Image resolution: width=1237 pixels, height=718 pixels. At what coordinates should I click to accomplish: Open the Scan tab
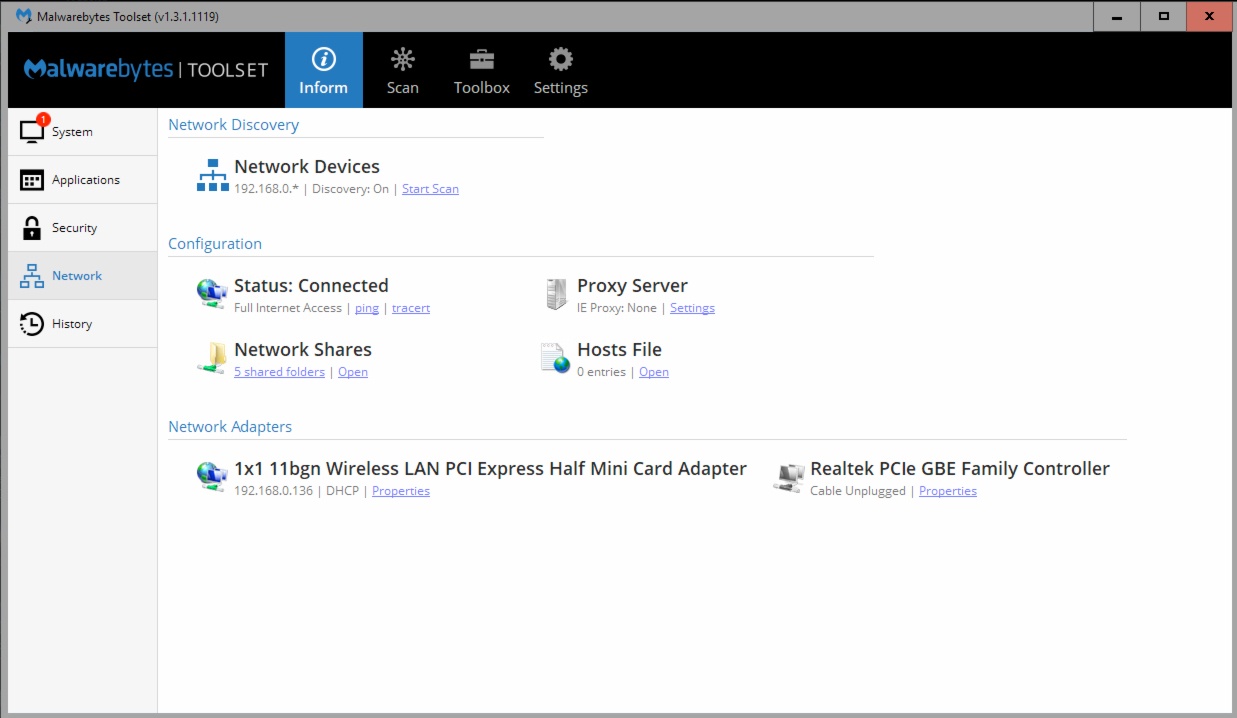[402, 70]
